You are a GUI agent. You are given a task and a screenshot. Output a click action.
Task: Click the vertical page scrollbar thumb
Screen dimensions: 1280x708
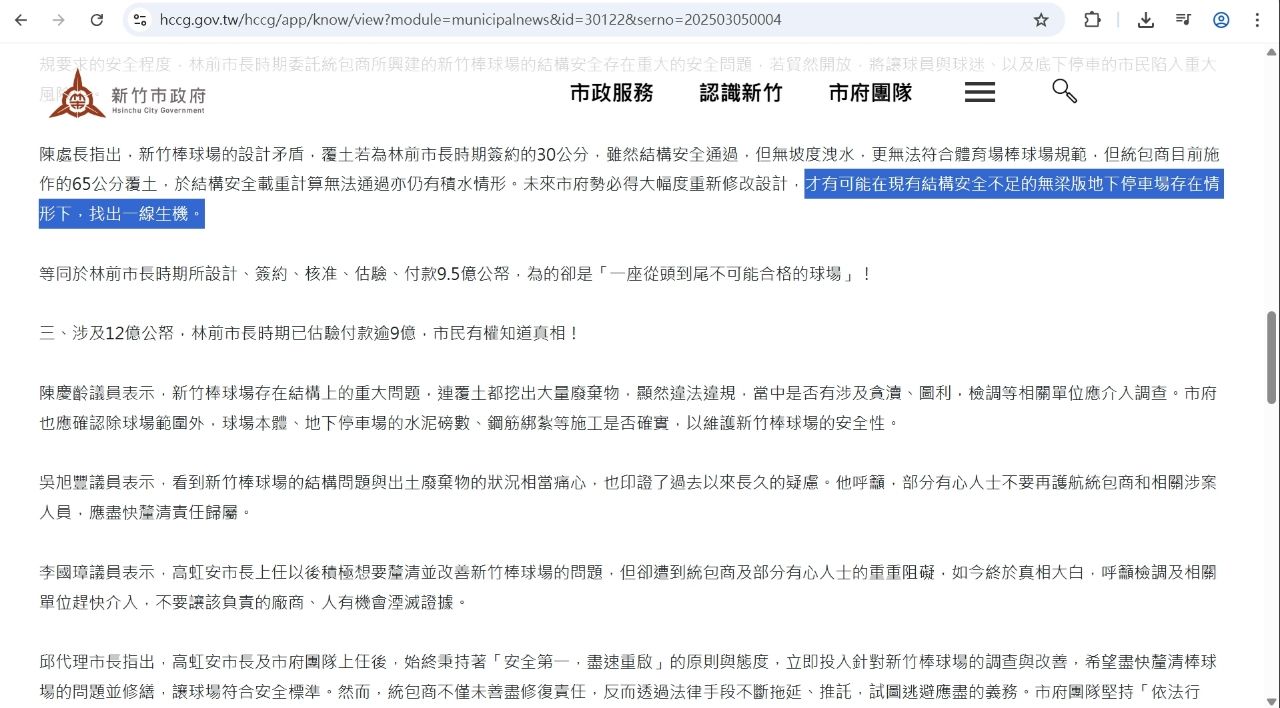[1272, 357]
